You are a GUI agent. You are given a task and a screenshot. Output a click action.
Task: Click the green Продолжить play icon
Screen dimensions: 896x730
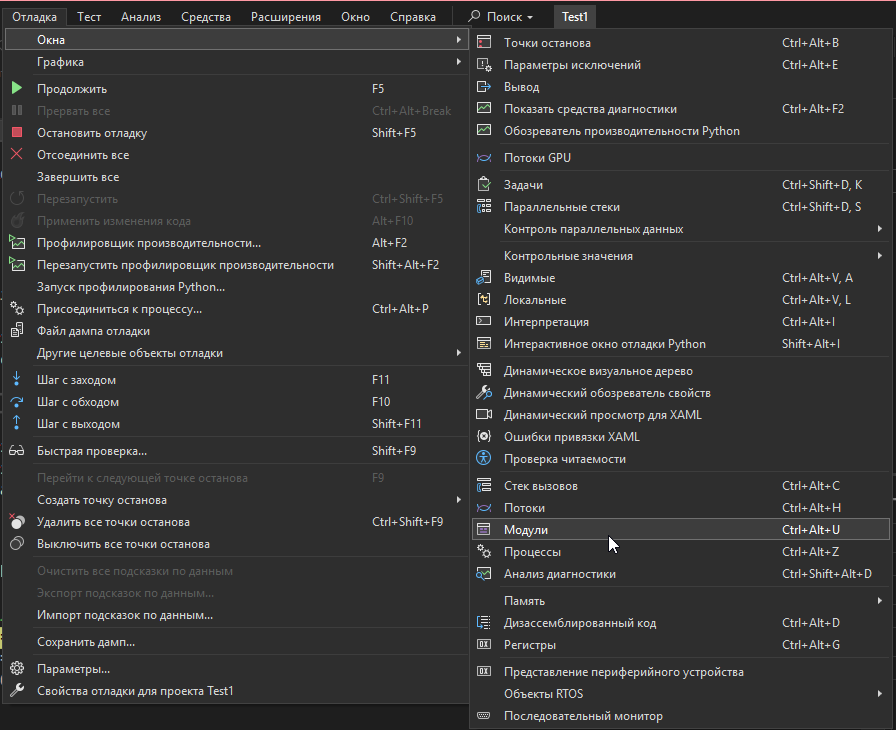16,89
